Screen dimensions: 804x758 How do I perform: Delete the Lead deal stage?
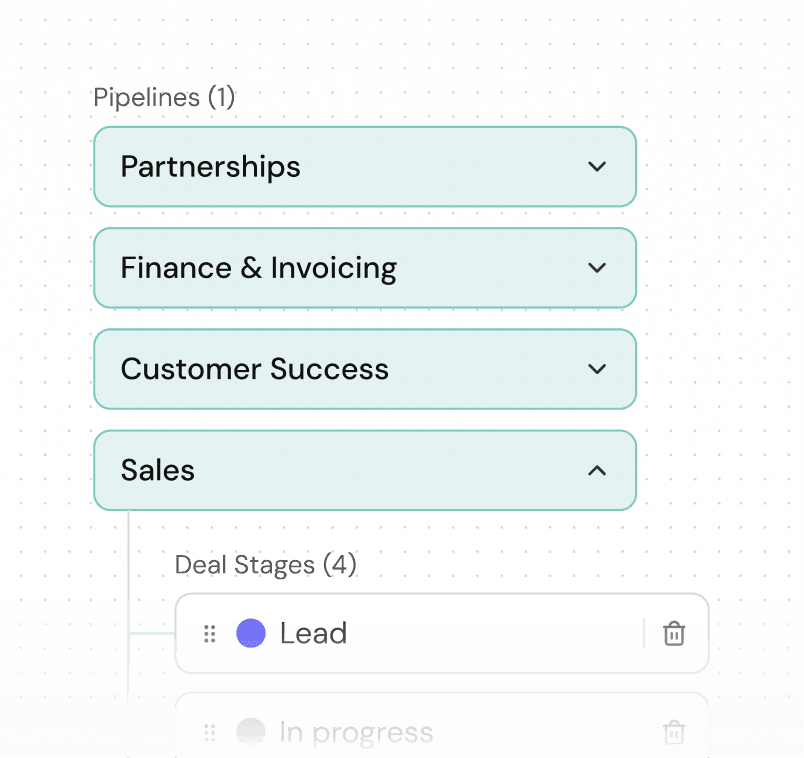674,633
